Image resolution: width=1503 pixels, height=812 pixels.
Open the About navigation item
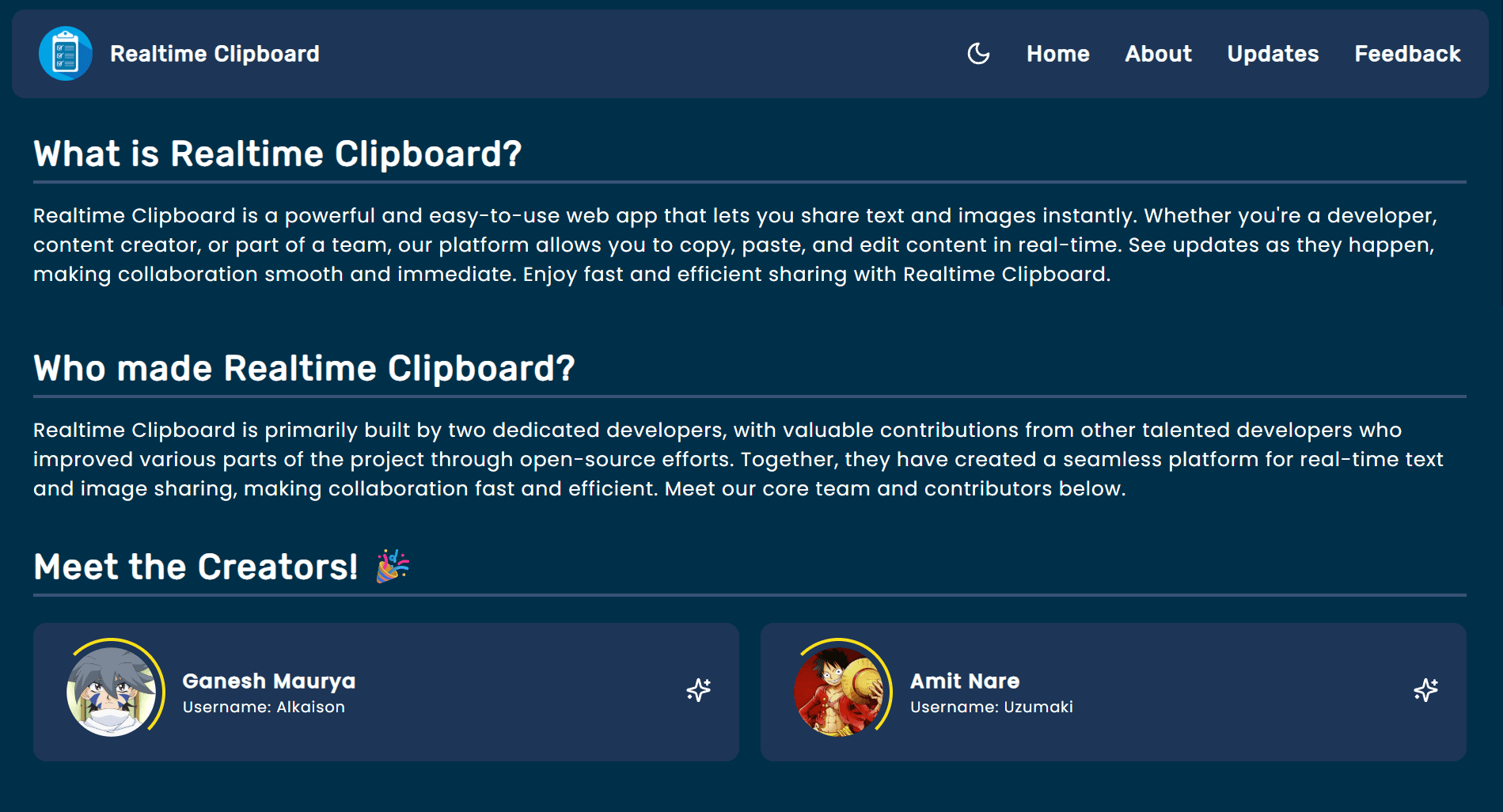pos(1158,54)
